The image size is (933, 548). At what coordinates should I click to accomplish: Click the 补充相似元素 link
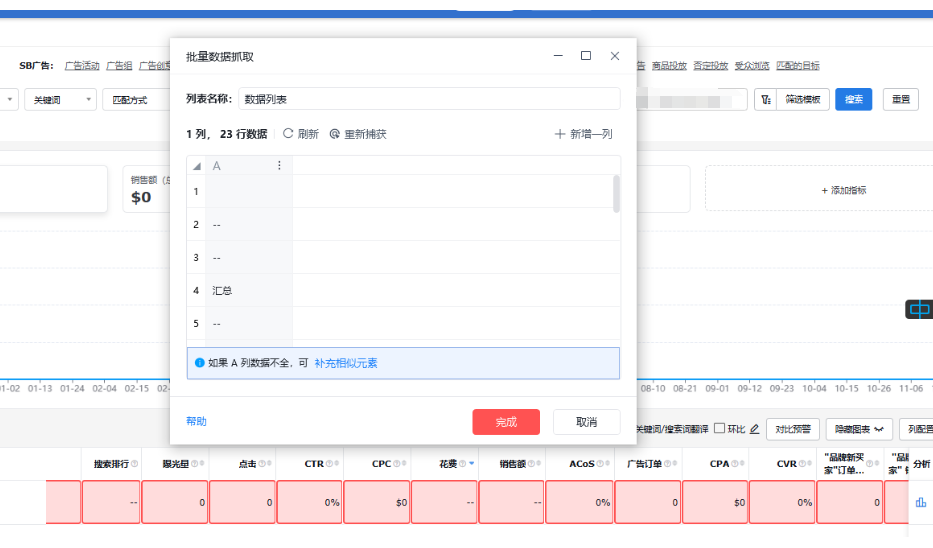pos(346,363)
